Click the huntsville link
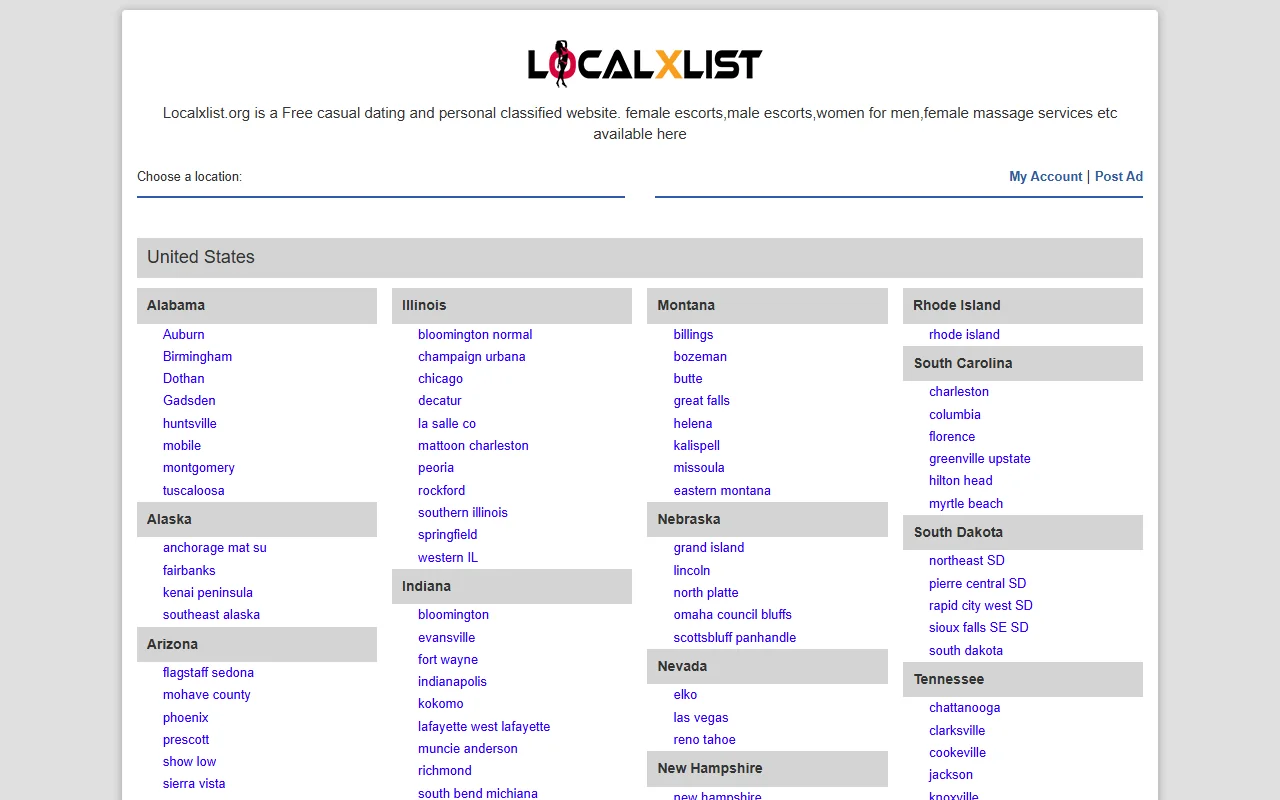This screenshot has height=800, width=1280. point(189,423)
